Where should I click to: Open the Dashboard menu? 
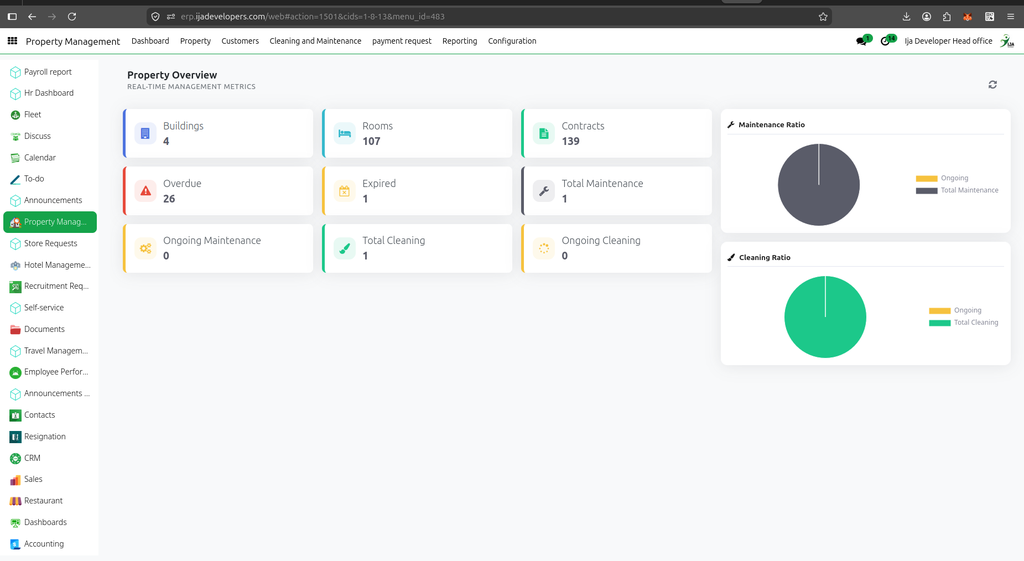point(150,40)
